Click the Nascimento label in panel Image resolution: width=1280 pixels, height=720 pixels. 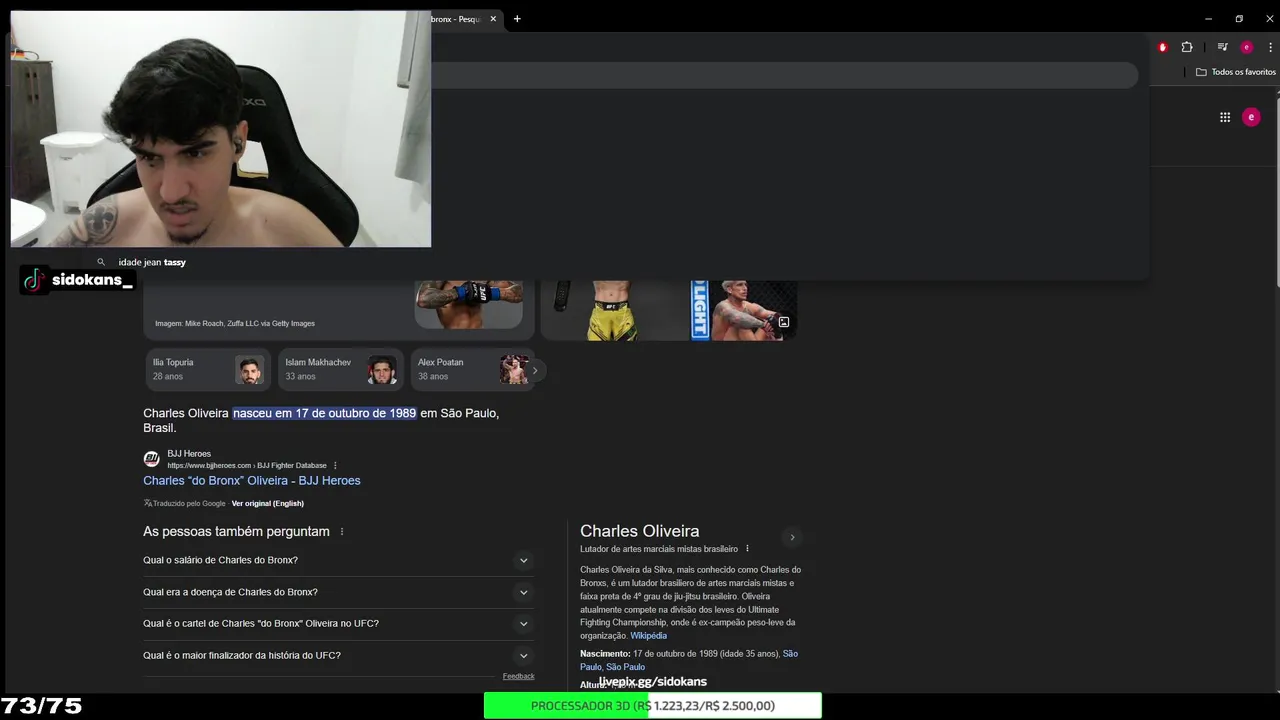605,654
